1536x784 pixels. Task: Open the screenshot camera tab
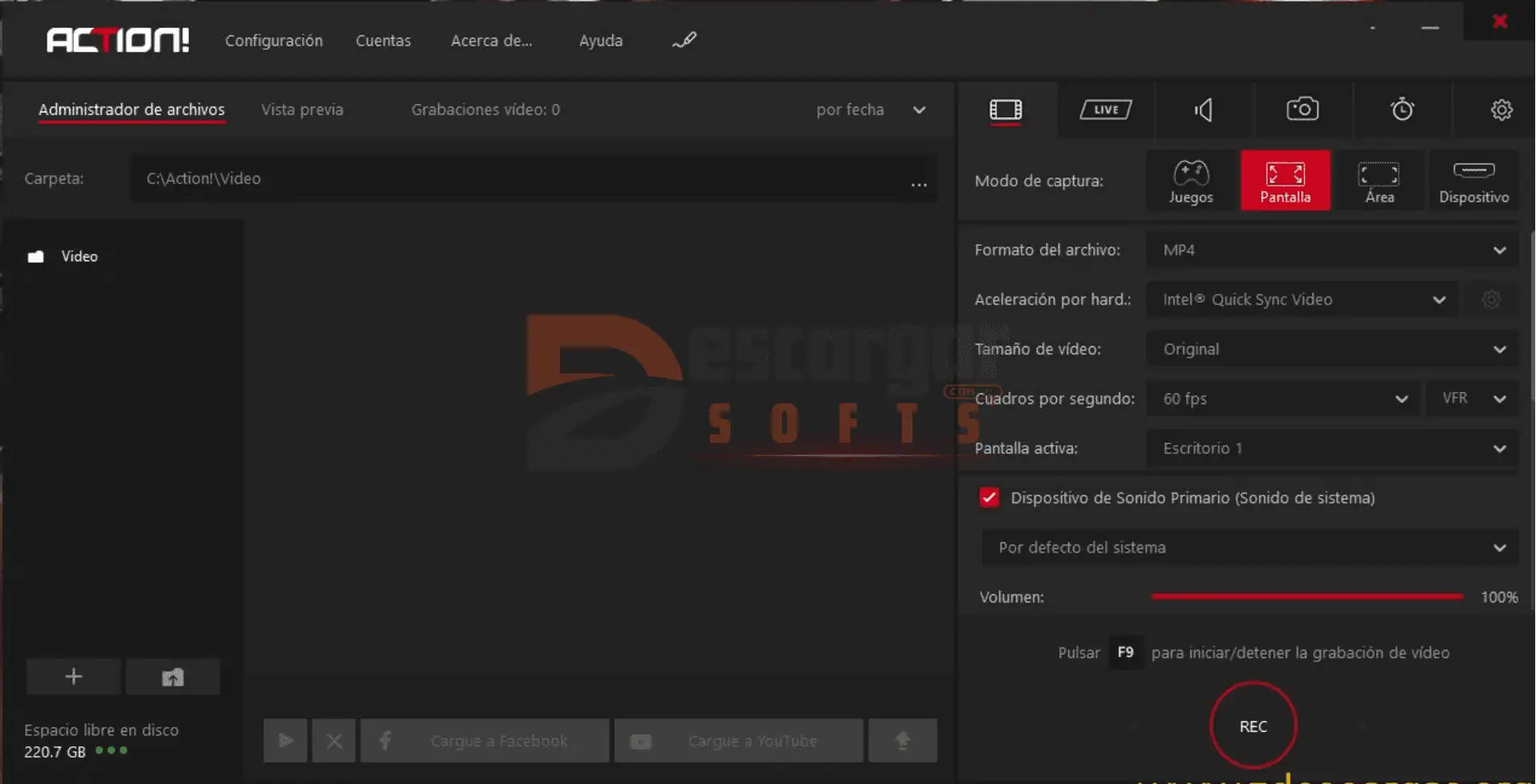tap(1302, 108)
